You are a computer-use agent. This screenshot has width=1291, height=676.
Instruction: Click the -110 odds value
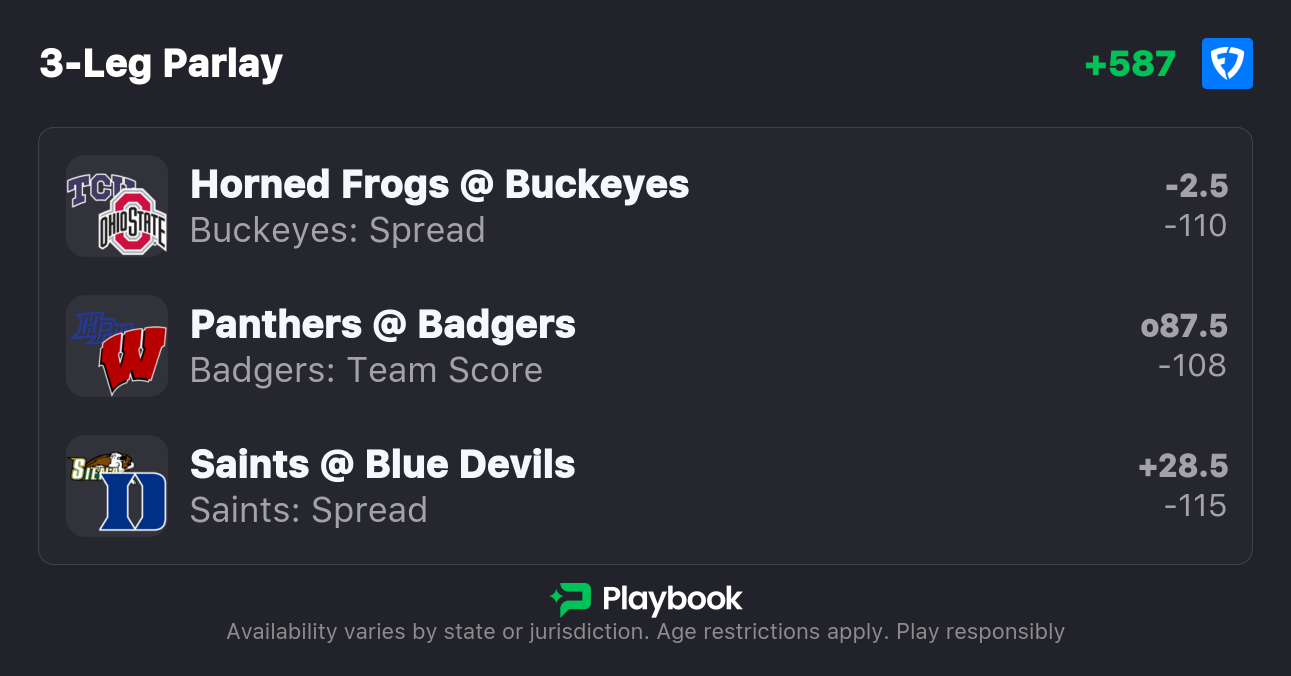(x=1195, y=226)
